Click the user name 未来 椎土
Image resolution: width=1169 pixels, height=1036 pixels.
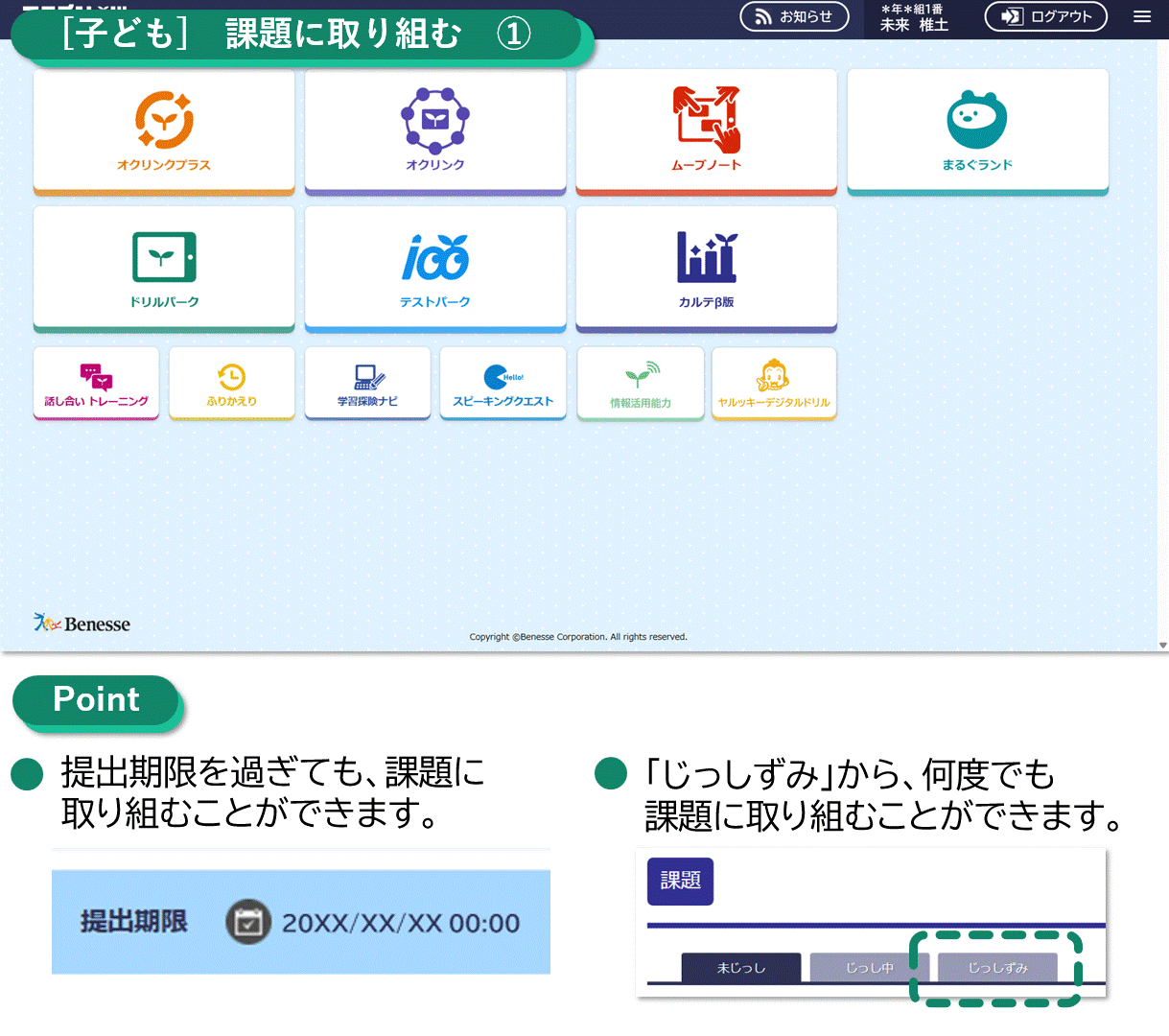tap(914, 25)
